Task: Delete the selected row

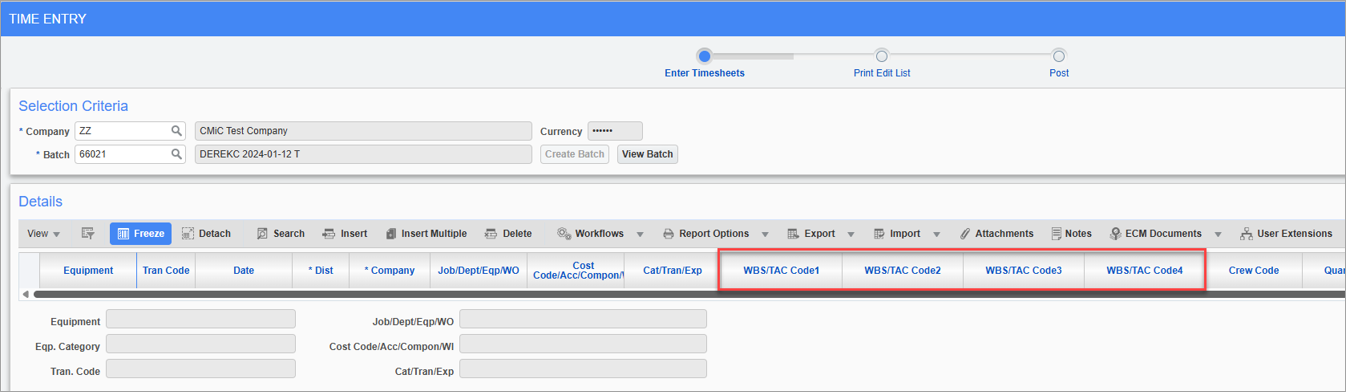Action: [508, 234]
